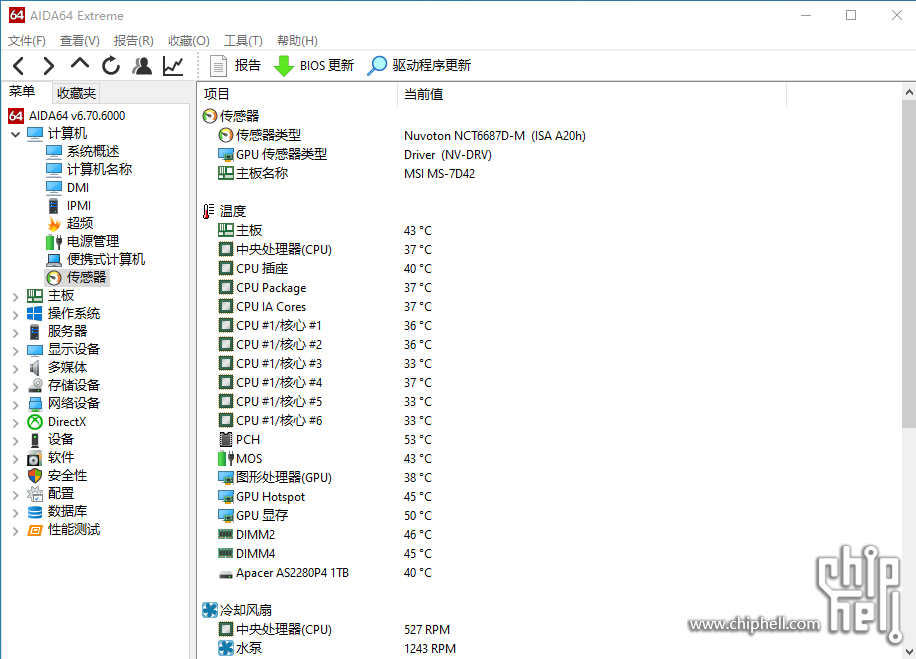Expand the 存储设备 tree node
916x659 pixels.
[16, 387]
